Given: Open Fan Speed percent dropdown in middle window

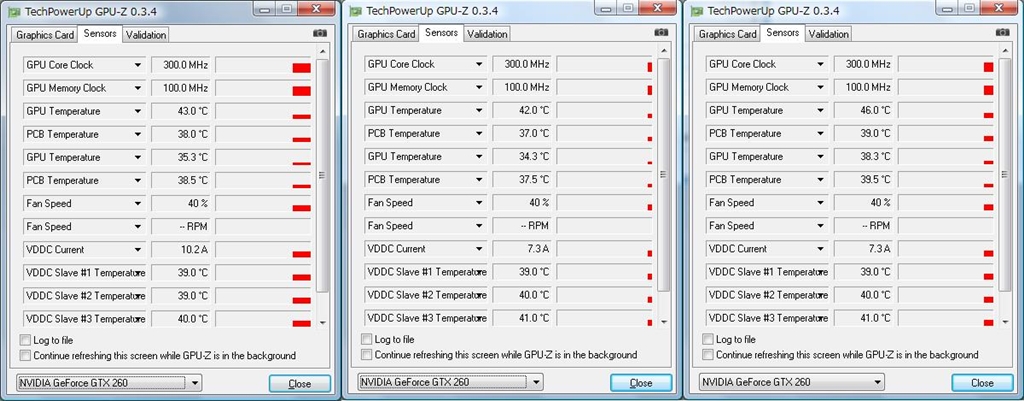Looking at the screenshot, I should click(x=426, y=202).
